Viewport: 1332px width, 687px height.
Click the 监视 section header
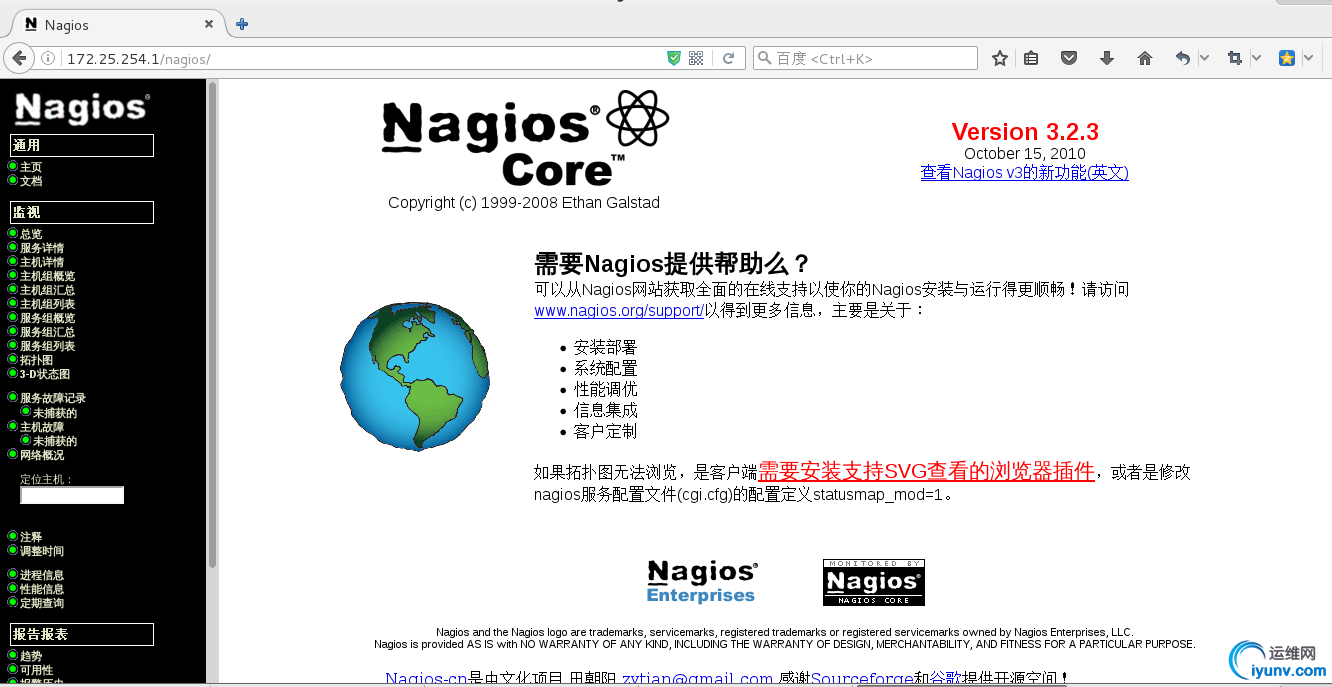point(82,212)
